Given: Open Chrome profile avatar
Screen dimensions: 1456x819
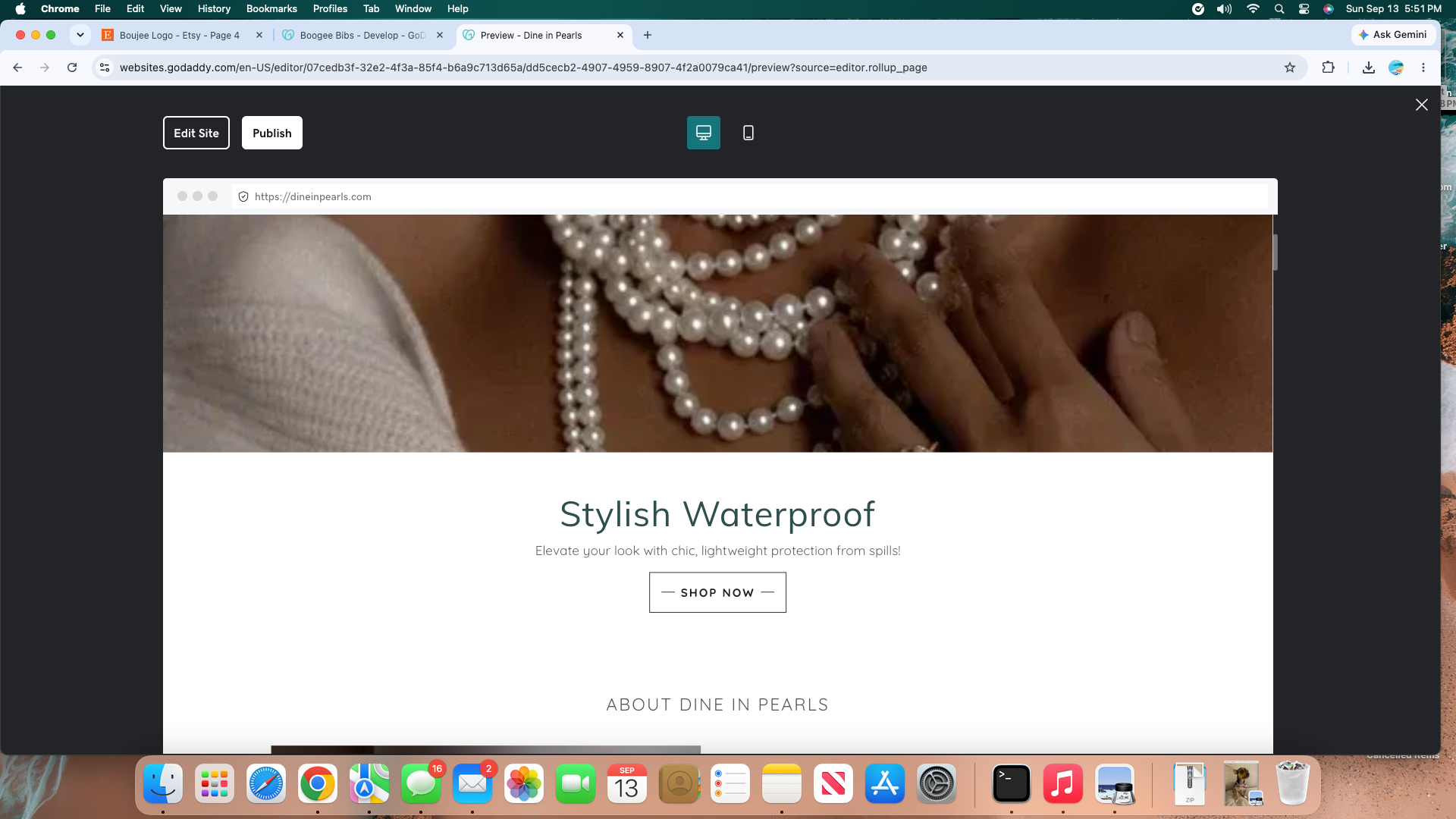Looking at the screenshot, I should (x=1396, y=67).
